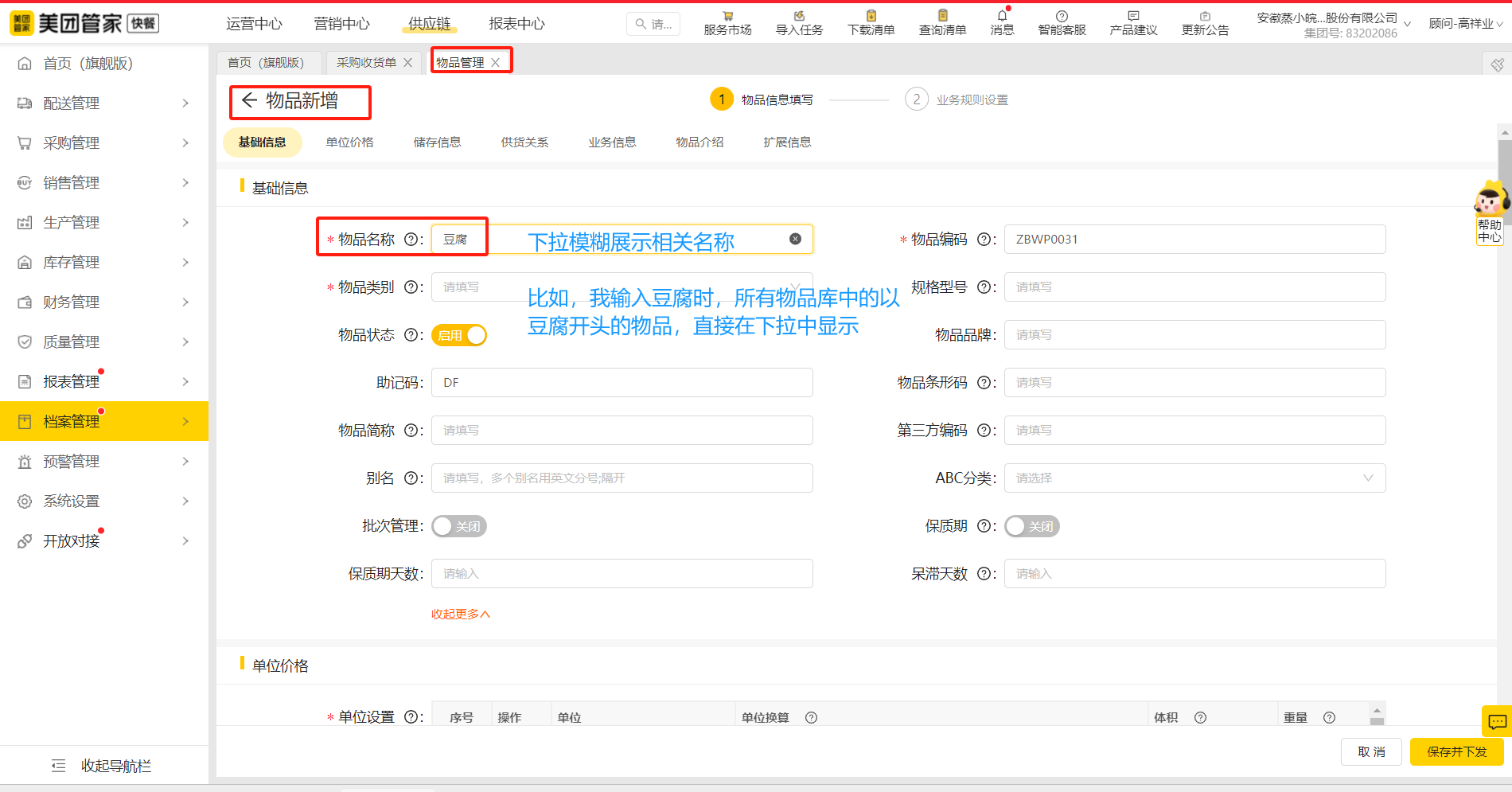Click the 保存并下发 save button
Viewport: 1512px width, 792px height.
[x=1456, y=751]
